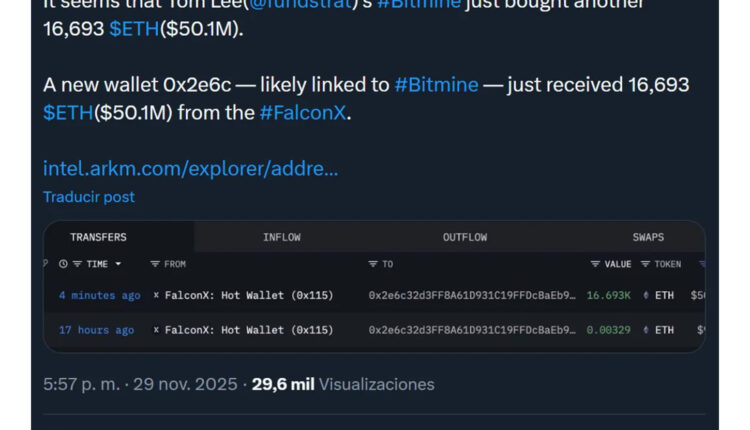
Task: Select the OUTFLOW tab
Action: click(x=465, y=237)
